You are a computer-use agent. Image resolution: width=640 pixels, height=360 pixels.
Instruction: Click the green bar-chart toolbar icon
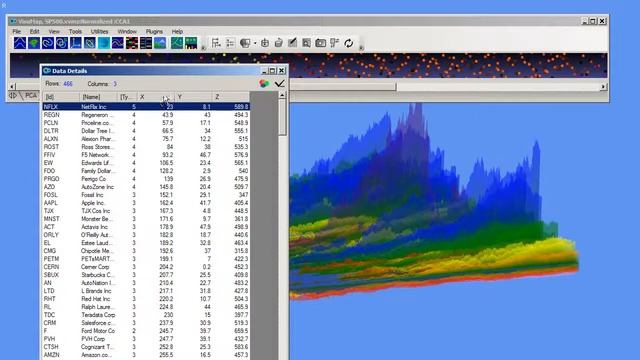click(x=191, y=43)
